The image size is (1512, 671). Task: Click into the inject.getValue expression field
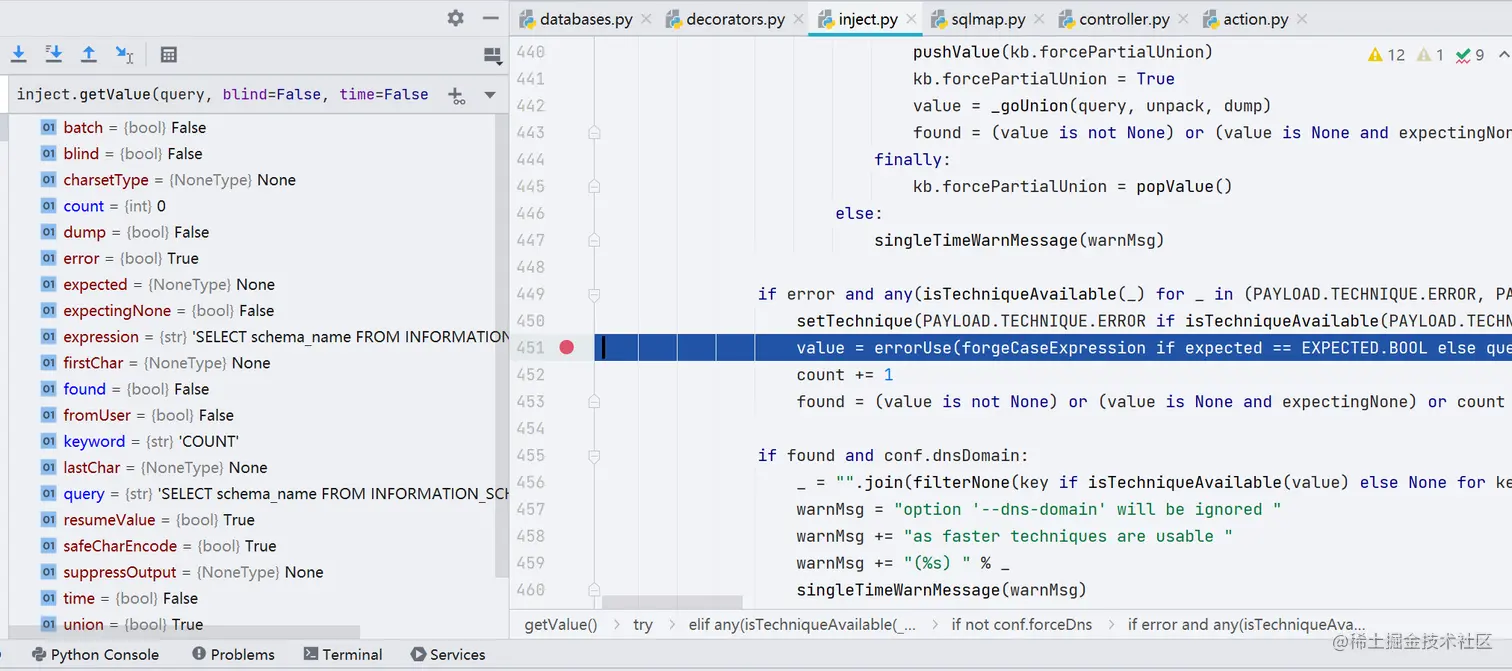point(223,94)
